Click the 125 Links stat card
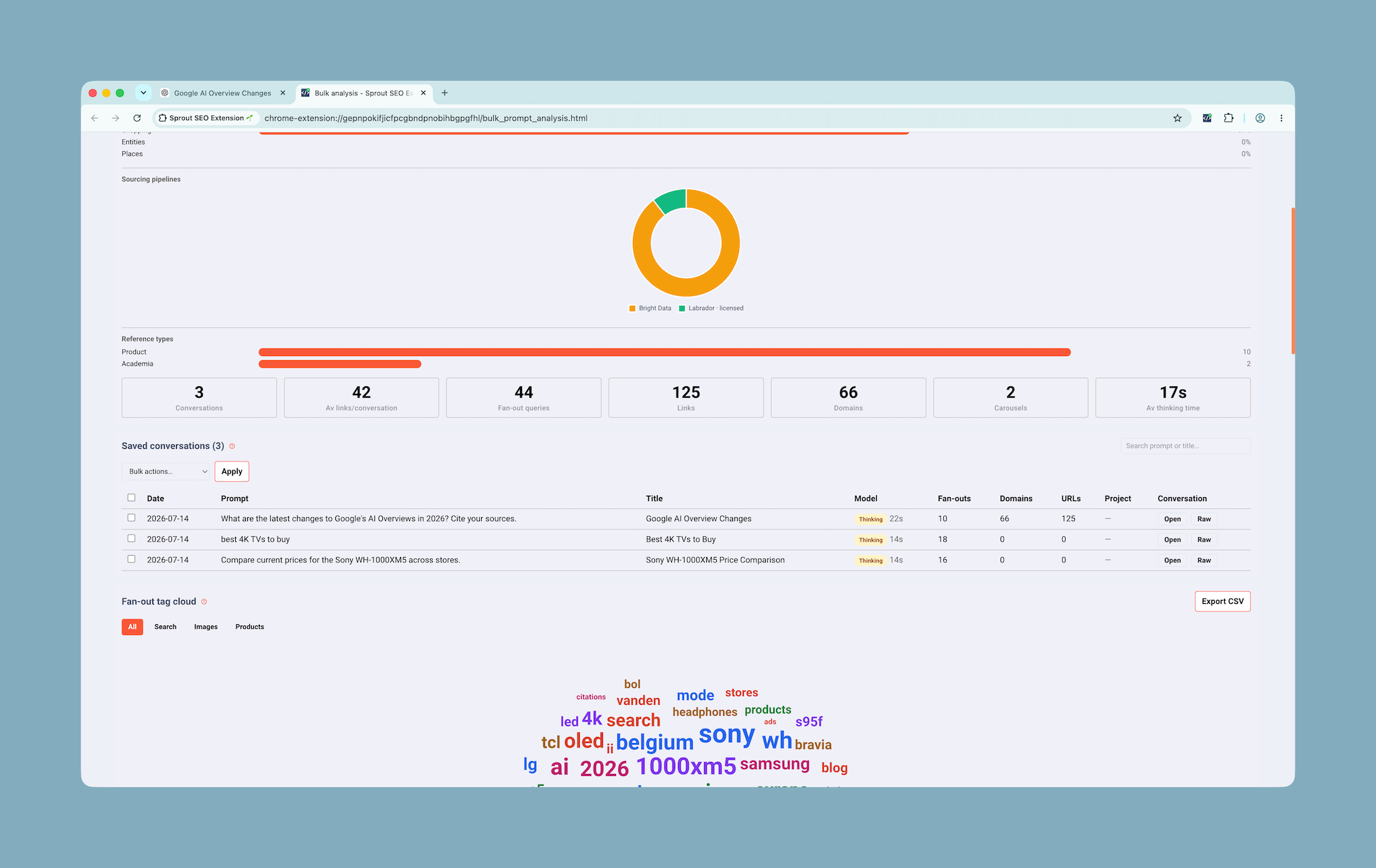Image resolution: width=1376 pixels, height=868 pixels. pos(686,398)
